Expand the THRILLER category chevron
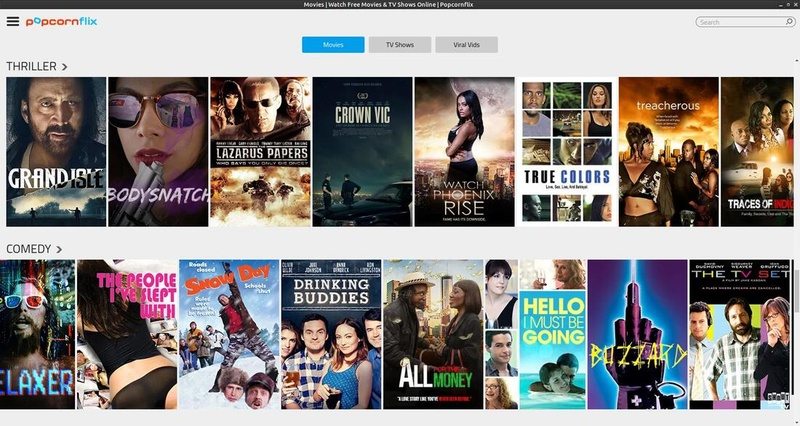The image size is (800, 426). coord(64,67)
